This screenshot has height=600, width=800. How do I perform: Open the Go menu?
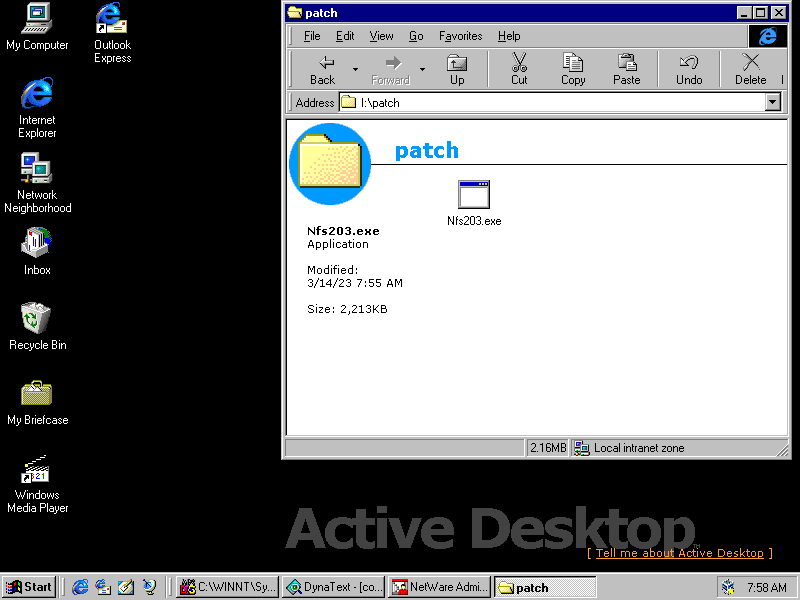tap(416, 36)
